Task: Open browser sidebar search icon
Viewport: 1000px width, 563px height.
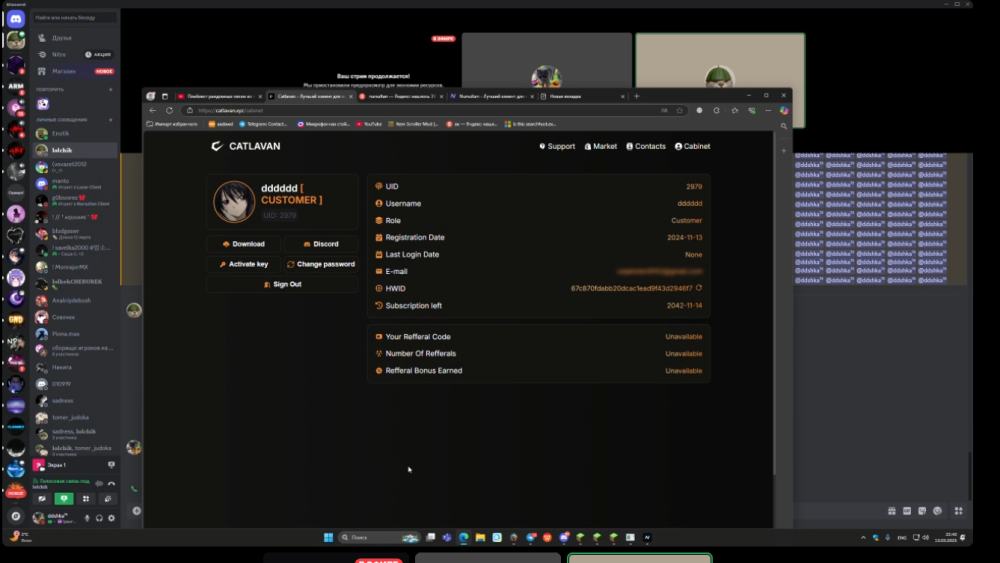Action: pos(784,126)
